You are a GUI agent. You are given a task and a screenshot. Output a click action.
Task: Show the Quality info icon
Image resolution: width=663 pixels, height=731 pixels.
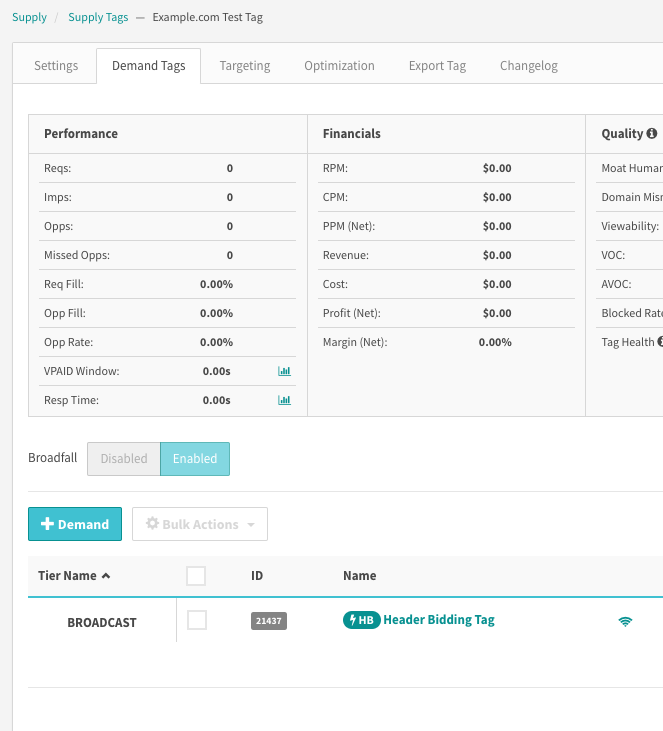point(651,134)
